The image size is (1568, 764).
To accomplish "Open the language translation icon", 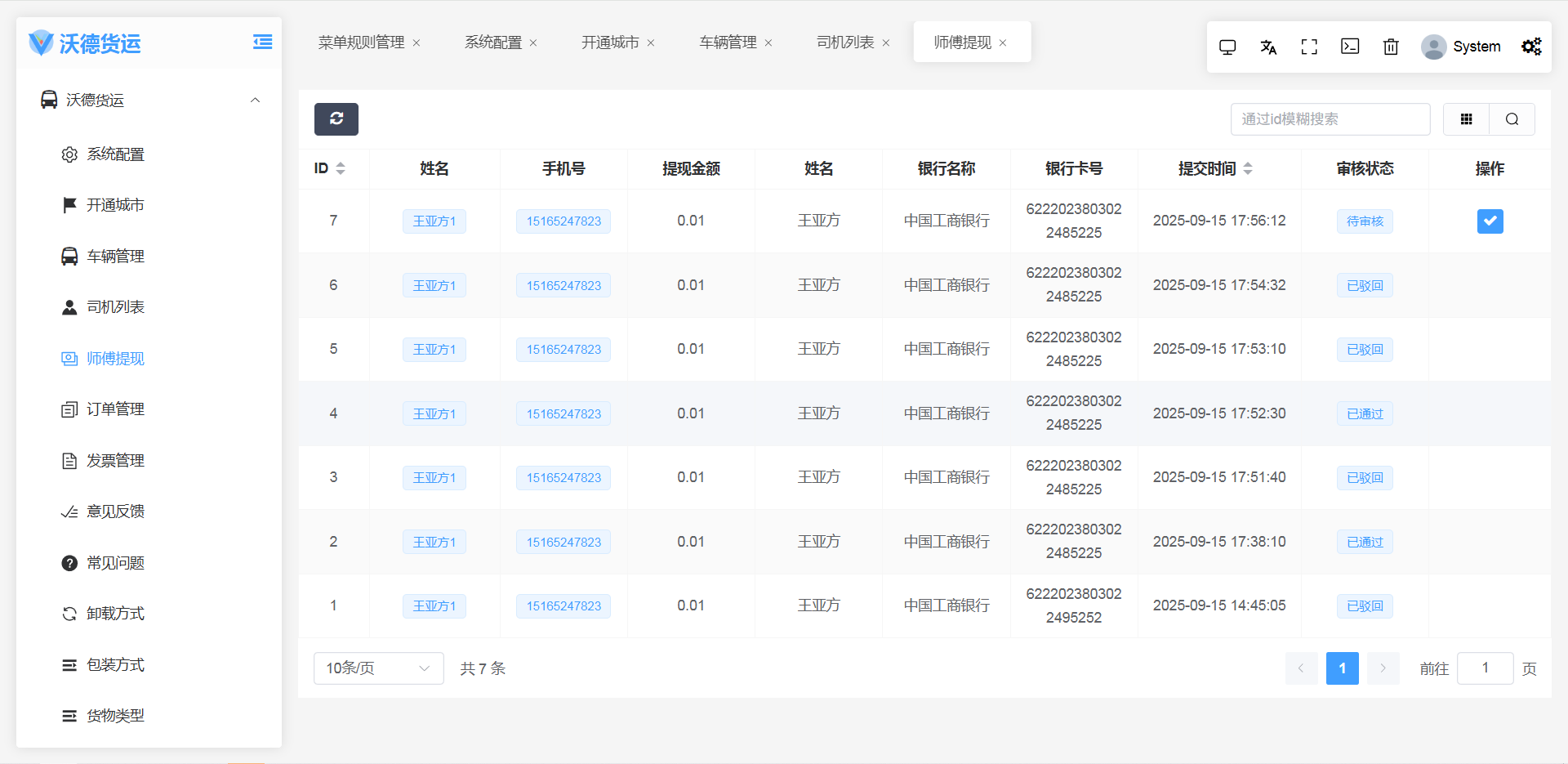I will [x=1268, y=47].
